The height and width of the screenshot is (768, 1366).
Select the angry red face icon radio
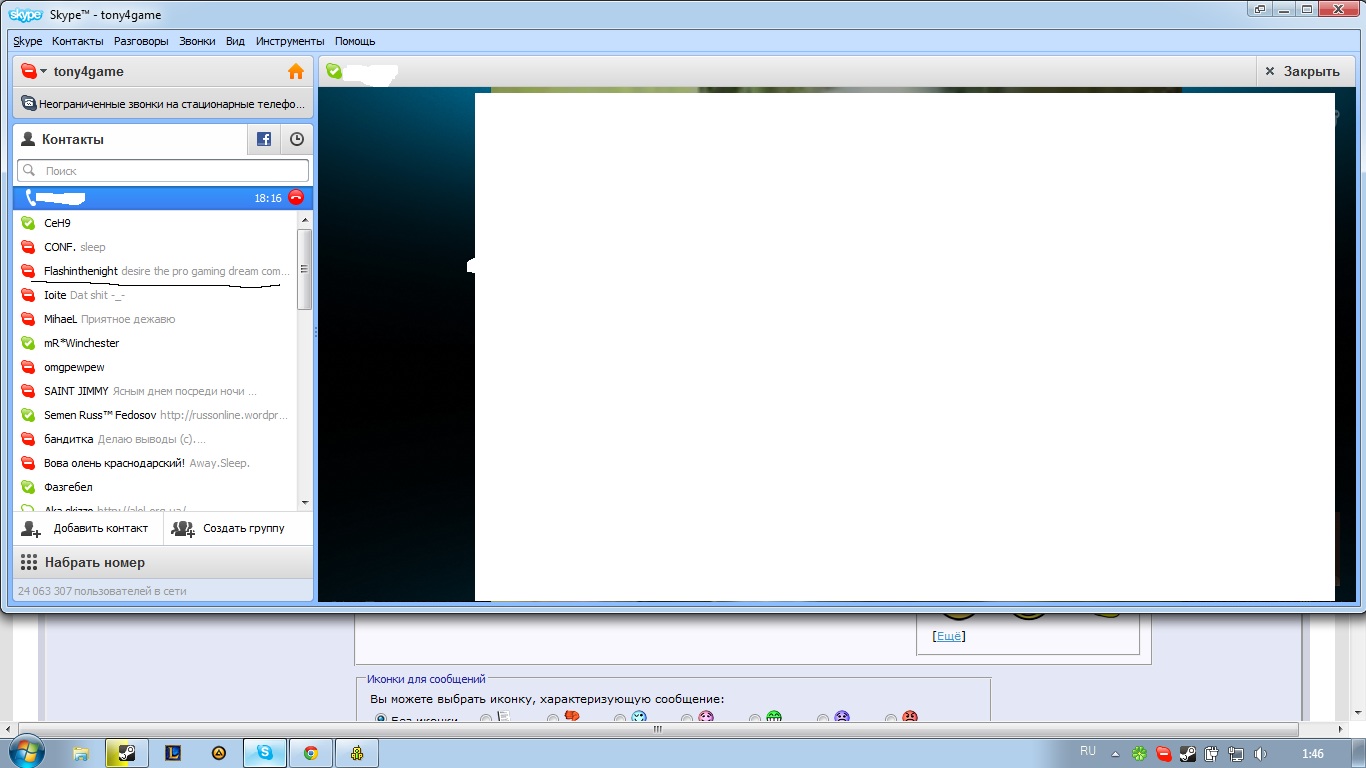(x=891, y=718)
